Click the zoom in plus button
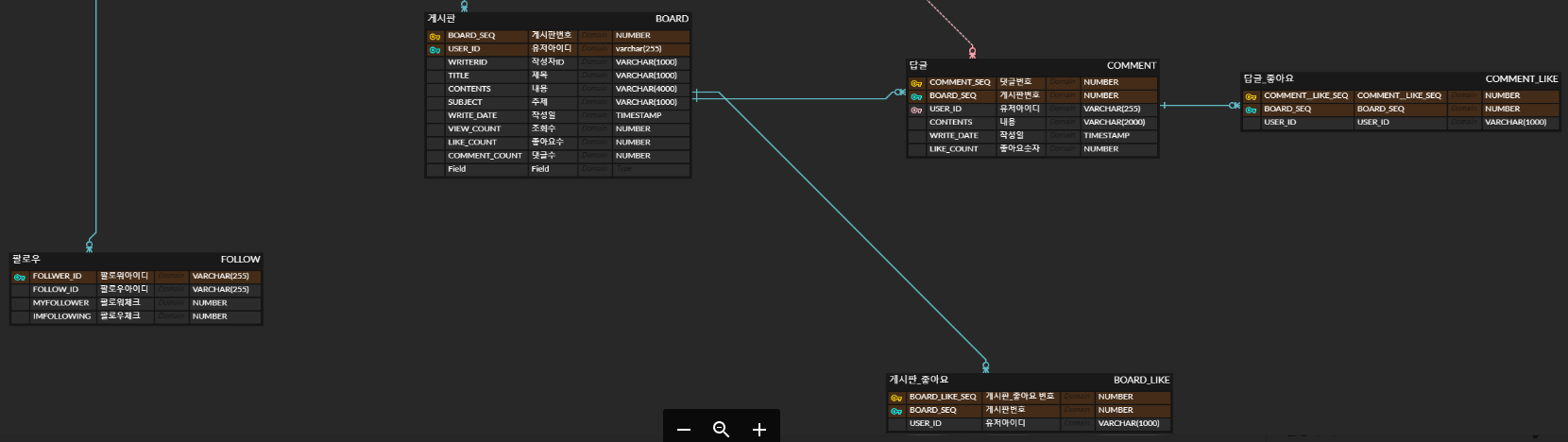The height and width of the screenshot is (442, 1568). click(x=758, y=430)
